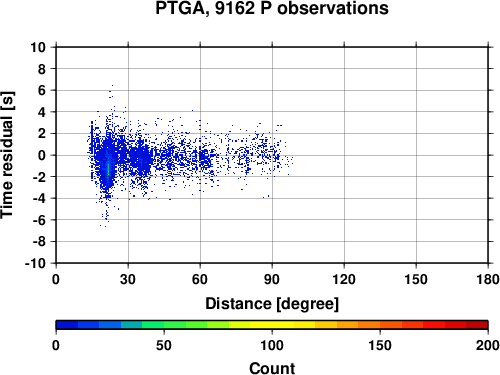The image size is (500, 375).
Task: Click the x-axis tick label 180
Action: 488,279
